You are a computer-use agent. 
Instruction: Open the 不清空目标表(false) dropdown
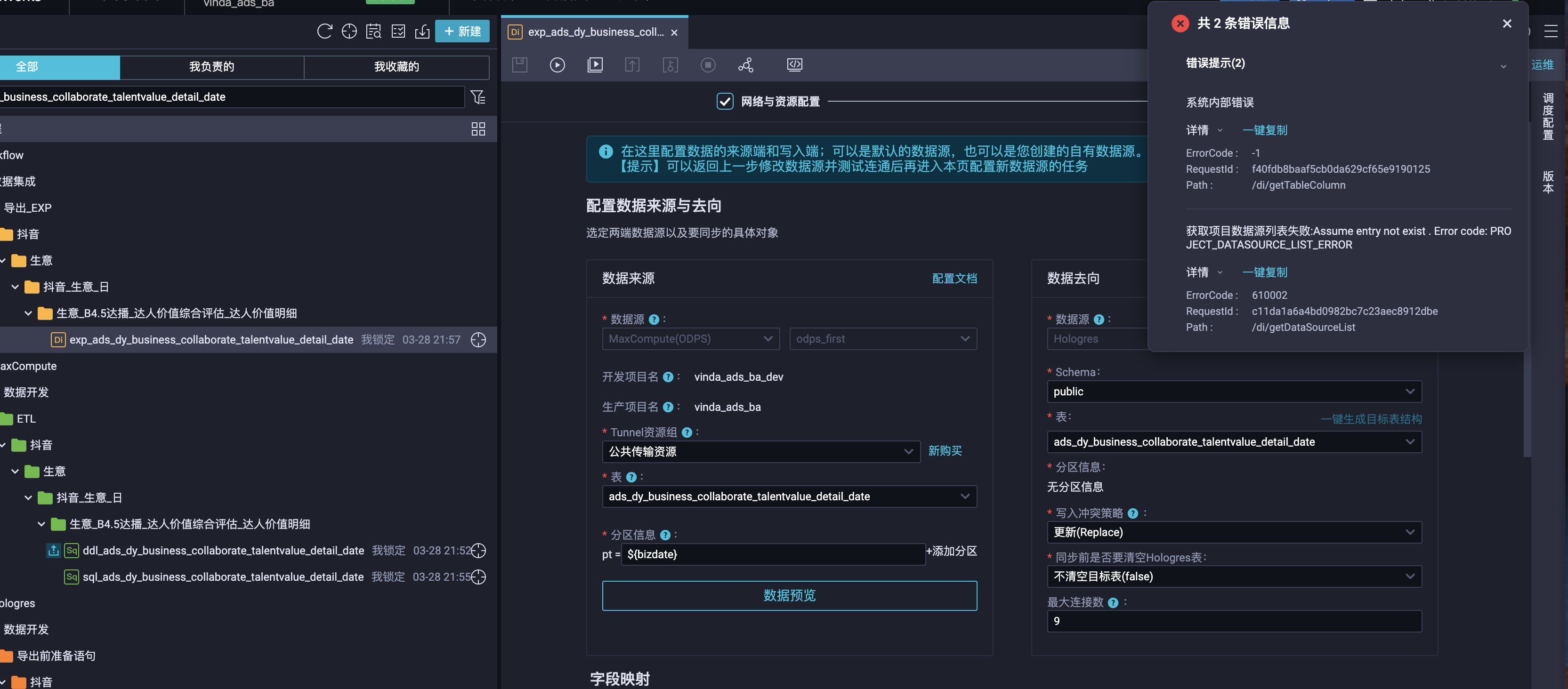click(x=1235, y=577)
